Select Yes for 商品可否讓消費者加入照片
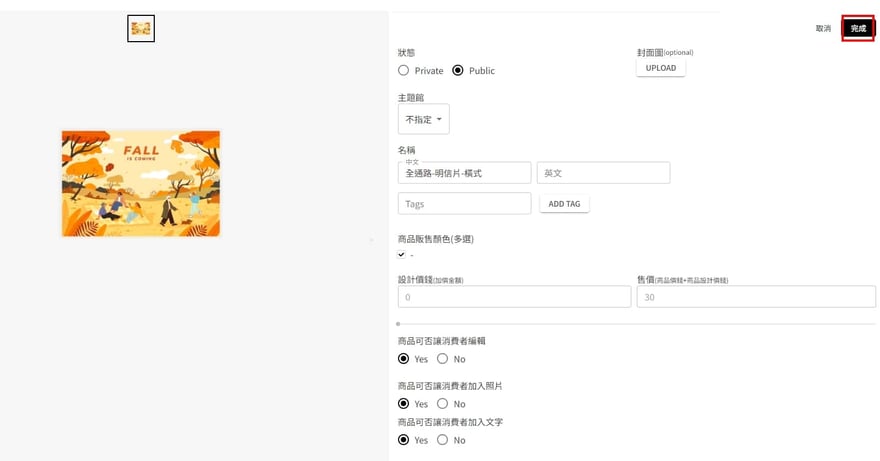The image size is (880, 461). tap(404, 403)
